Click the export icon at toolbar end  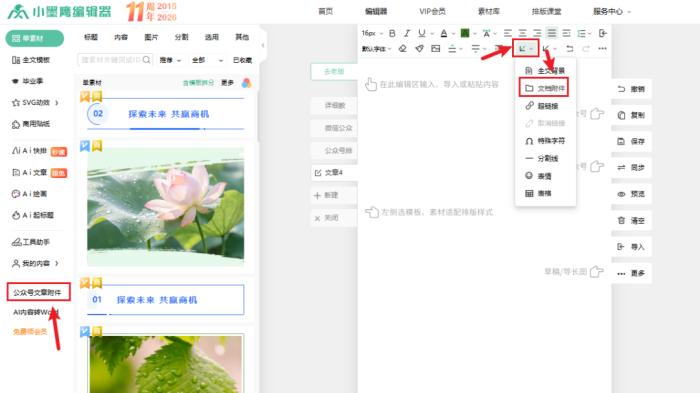coord(603,33)
